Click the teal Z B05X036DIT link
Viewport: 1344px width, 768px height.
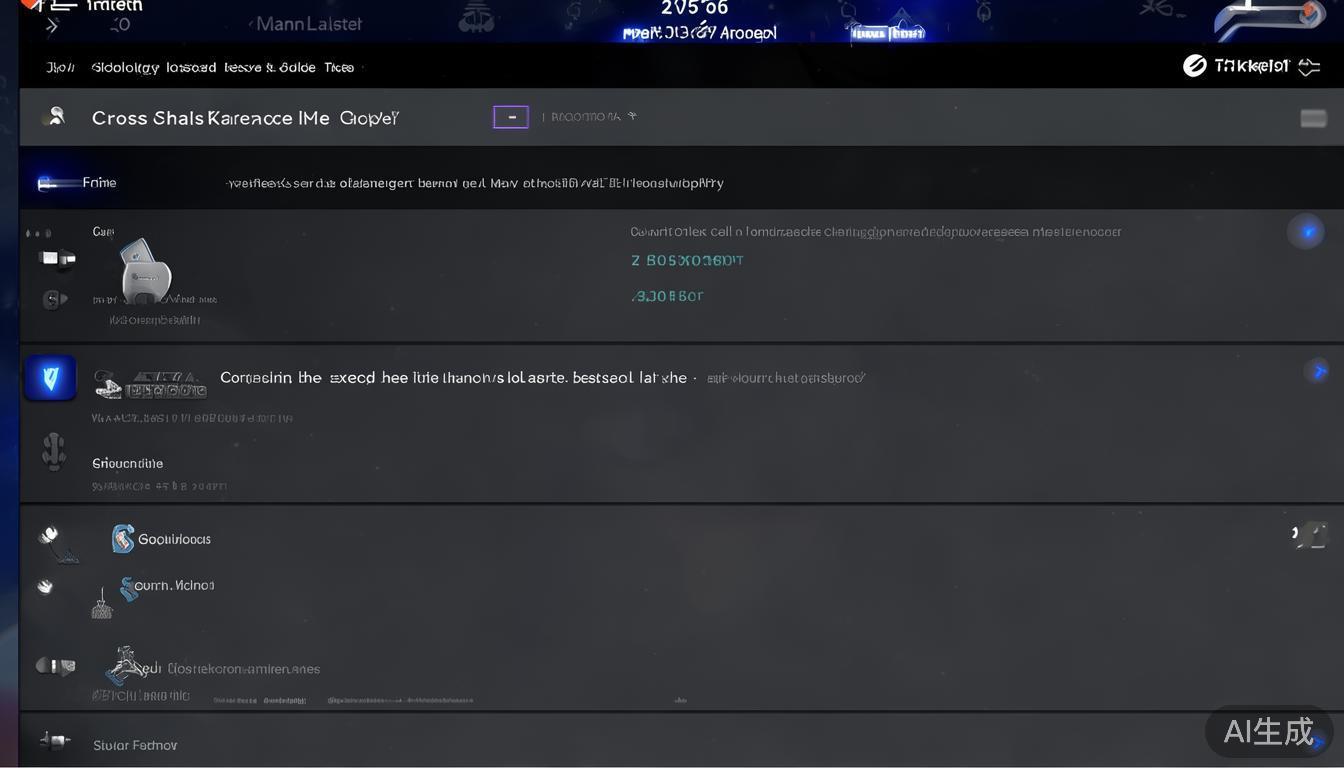point(687,261)
